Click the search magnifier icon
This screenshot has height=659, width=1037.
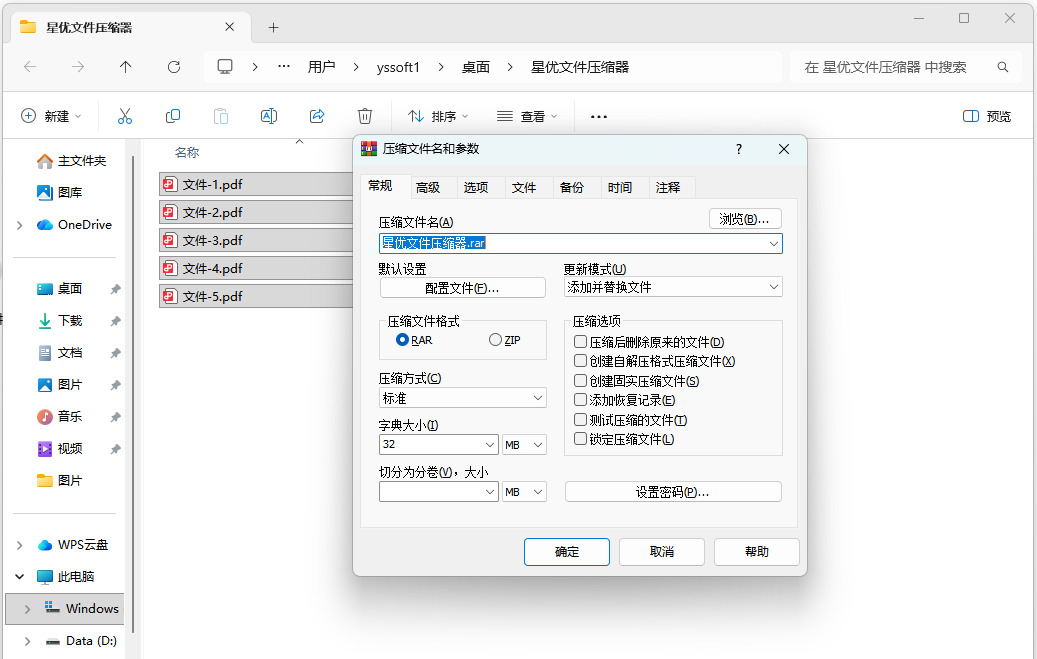pyautogui.click(x=1003, y=67)
